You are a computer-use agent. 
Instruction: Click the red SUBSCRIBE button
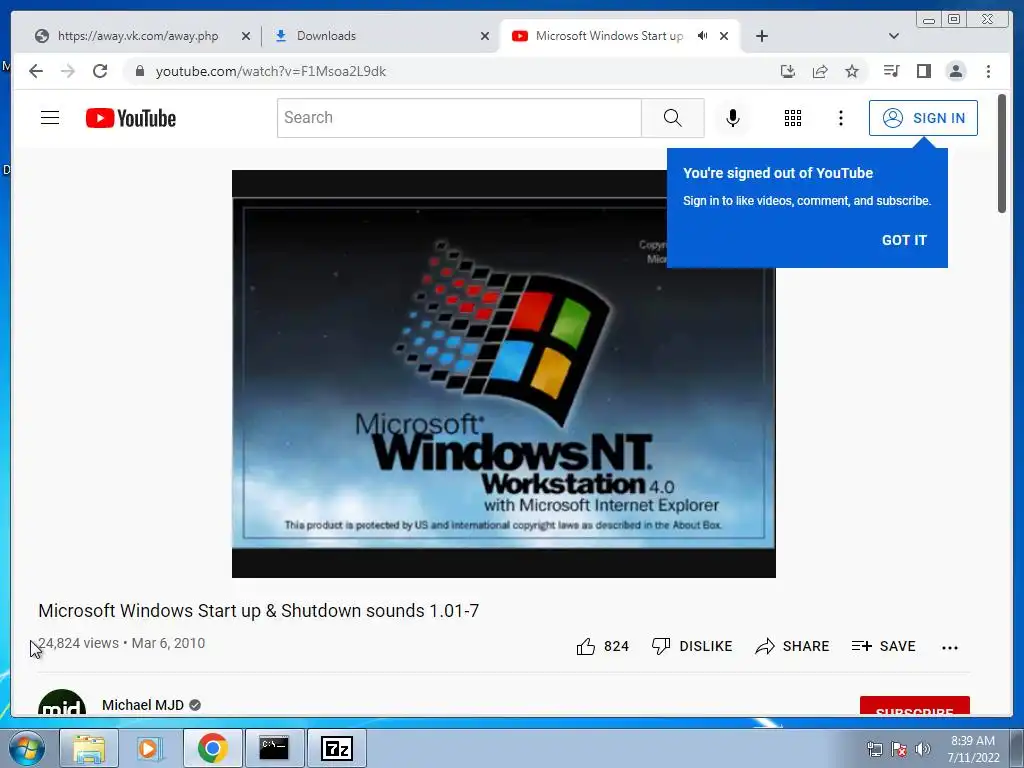pyautogui.click(x=914, y=706)
